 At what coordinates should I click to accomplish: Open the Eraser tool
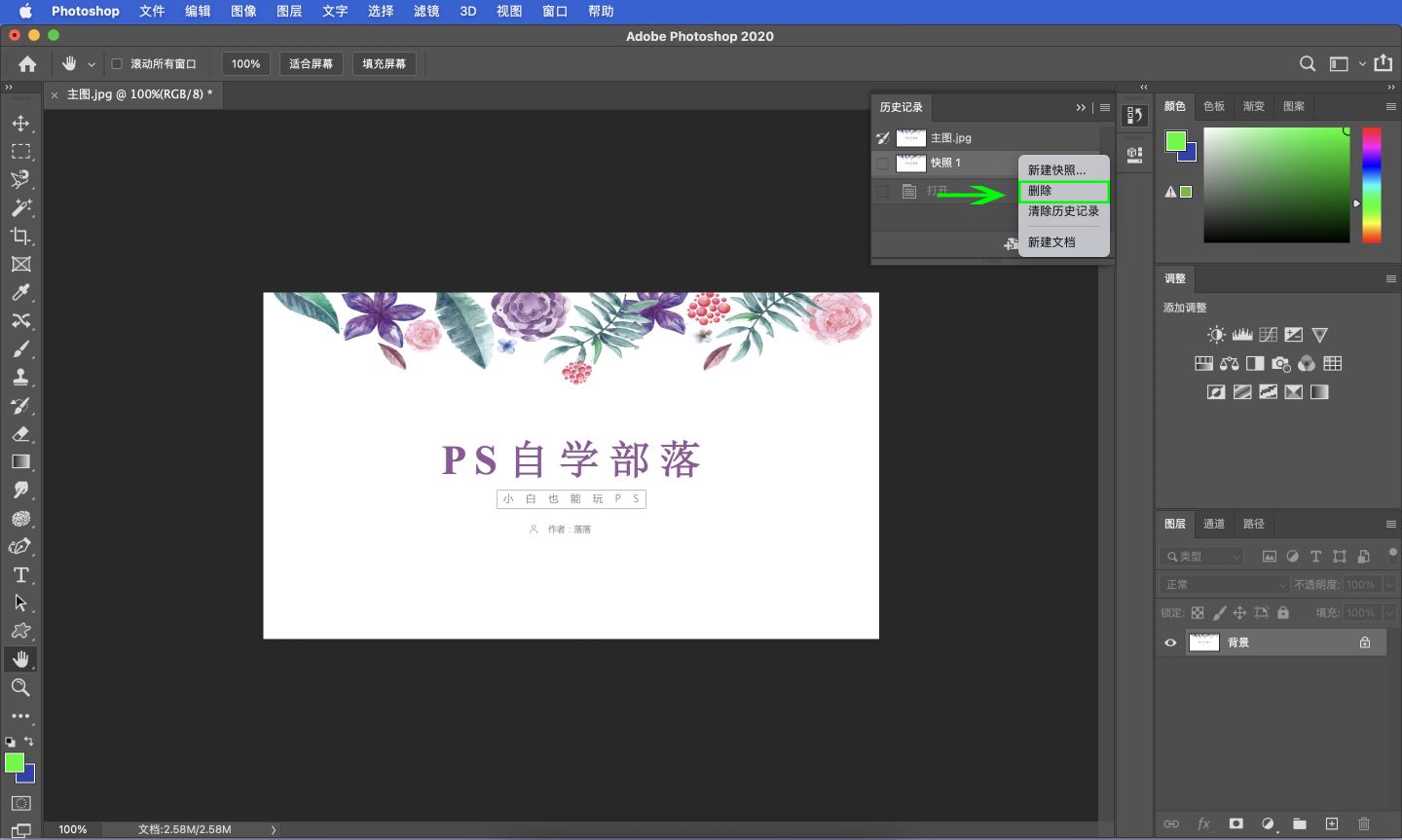[x=21, y=434]
